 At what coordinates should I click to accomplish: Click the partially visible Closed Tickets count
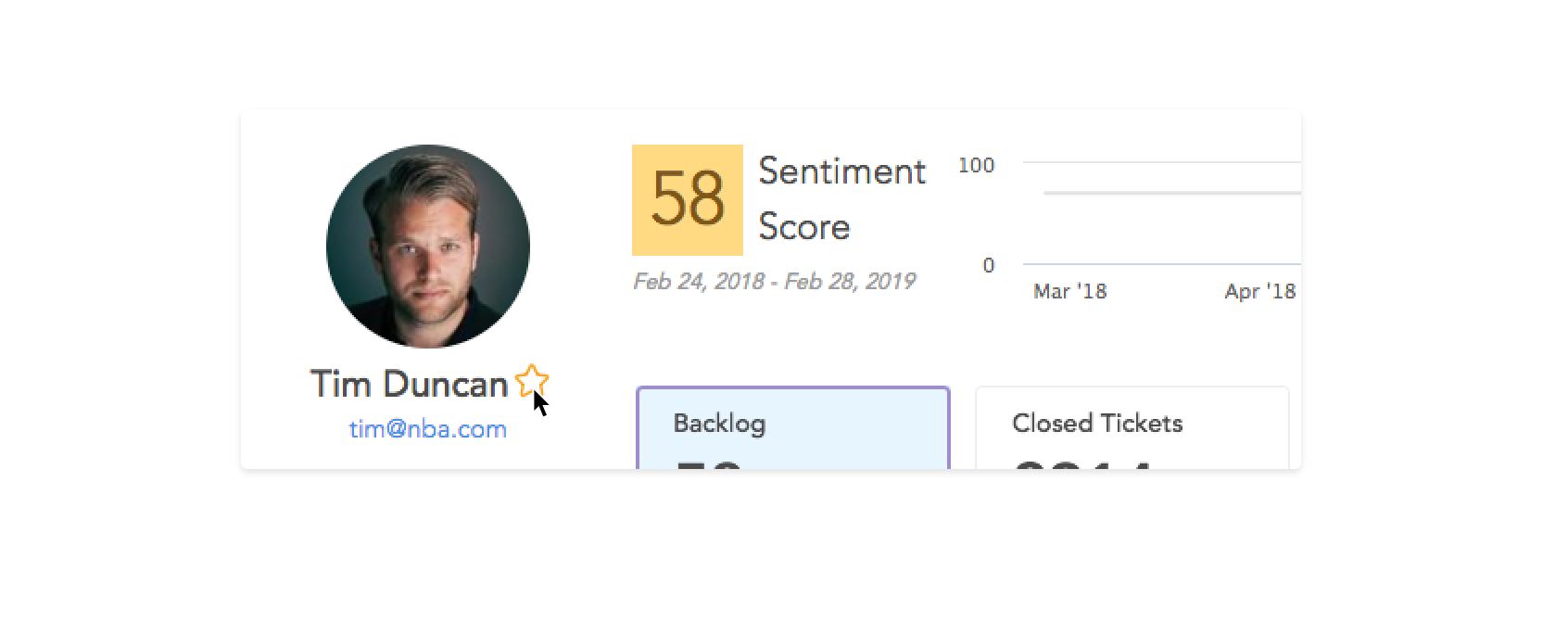1082,464
